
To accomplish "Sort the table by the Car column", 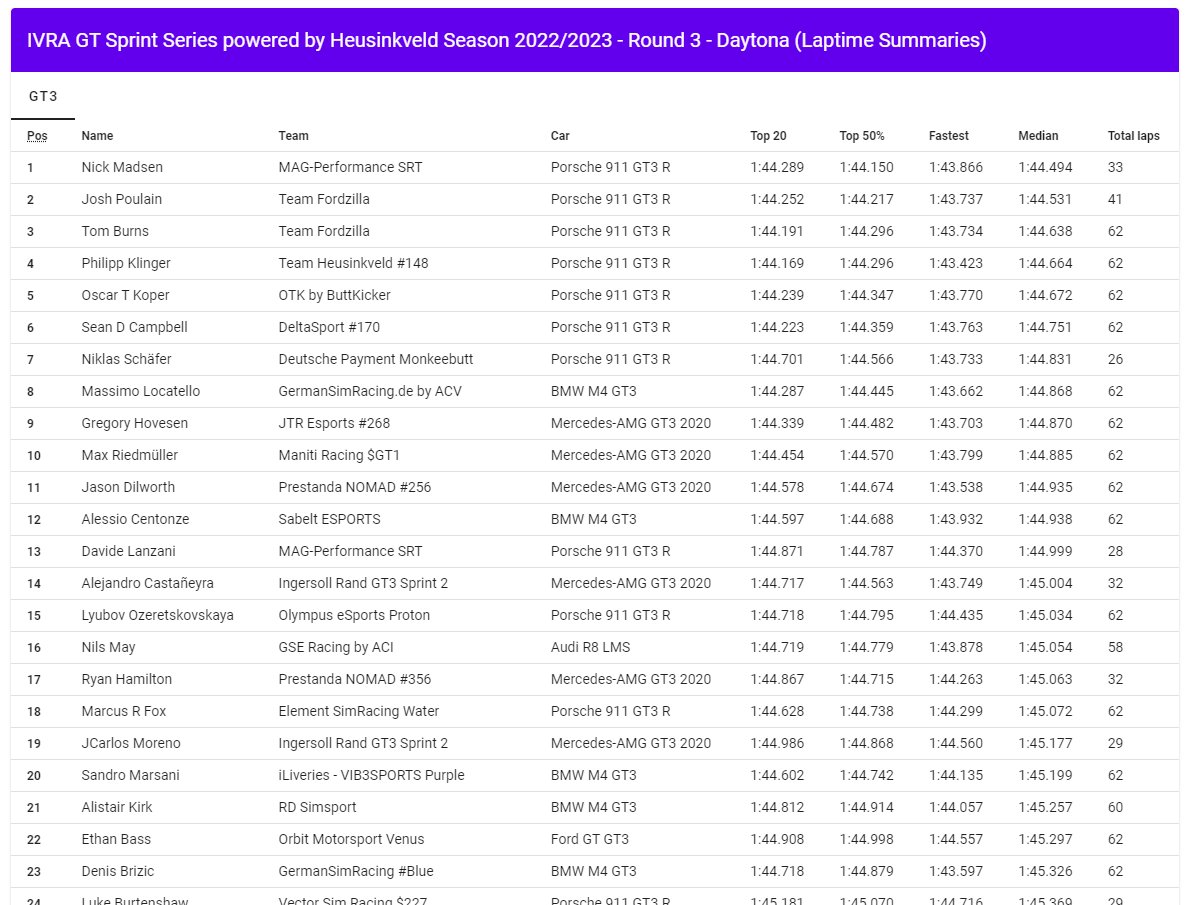I will coord(559,135).
